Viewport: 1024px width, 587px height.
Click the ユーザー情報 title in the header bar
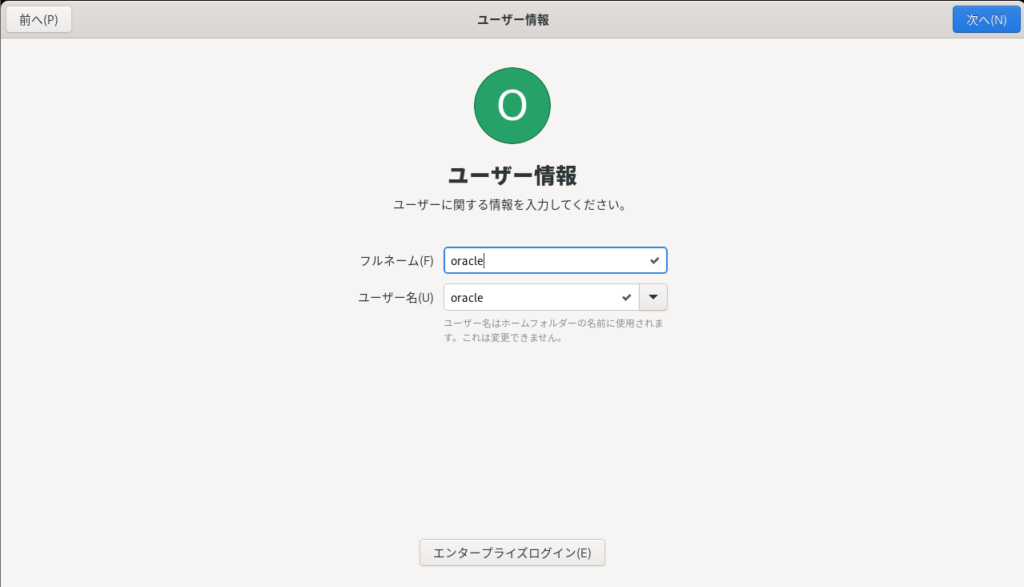[x=512, y=20]
